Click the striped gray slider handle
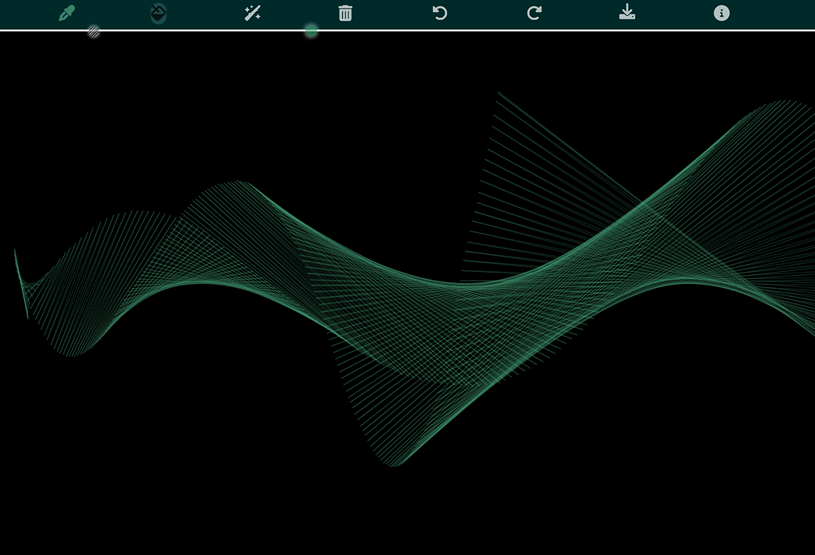 pyautogui.click(x=93, y=31)
